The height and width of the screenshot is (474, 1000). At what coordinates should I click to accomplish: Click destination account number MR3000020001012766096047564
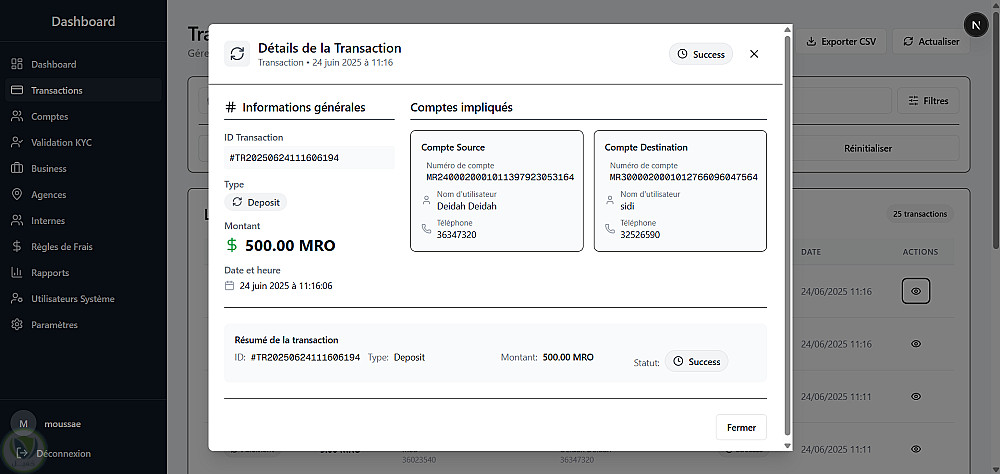[684, 177]
